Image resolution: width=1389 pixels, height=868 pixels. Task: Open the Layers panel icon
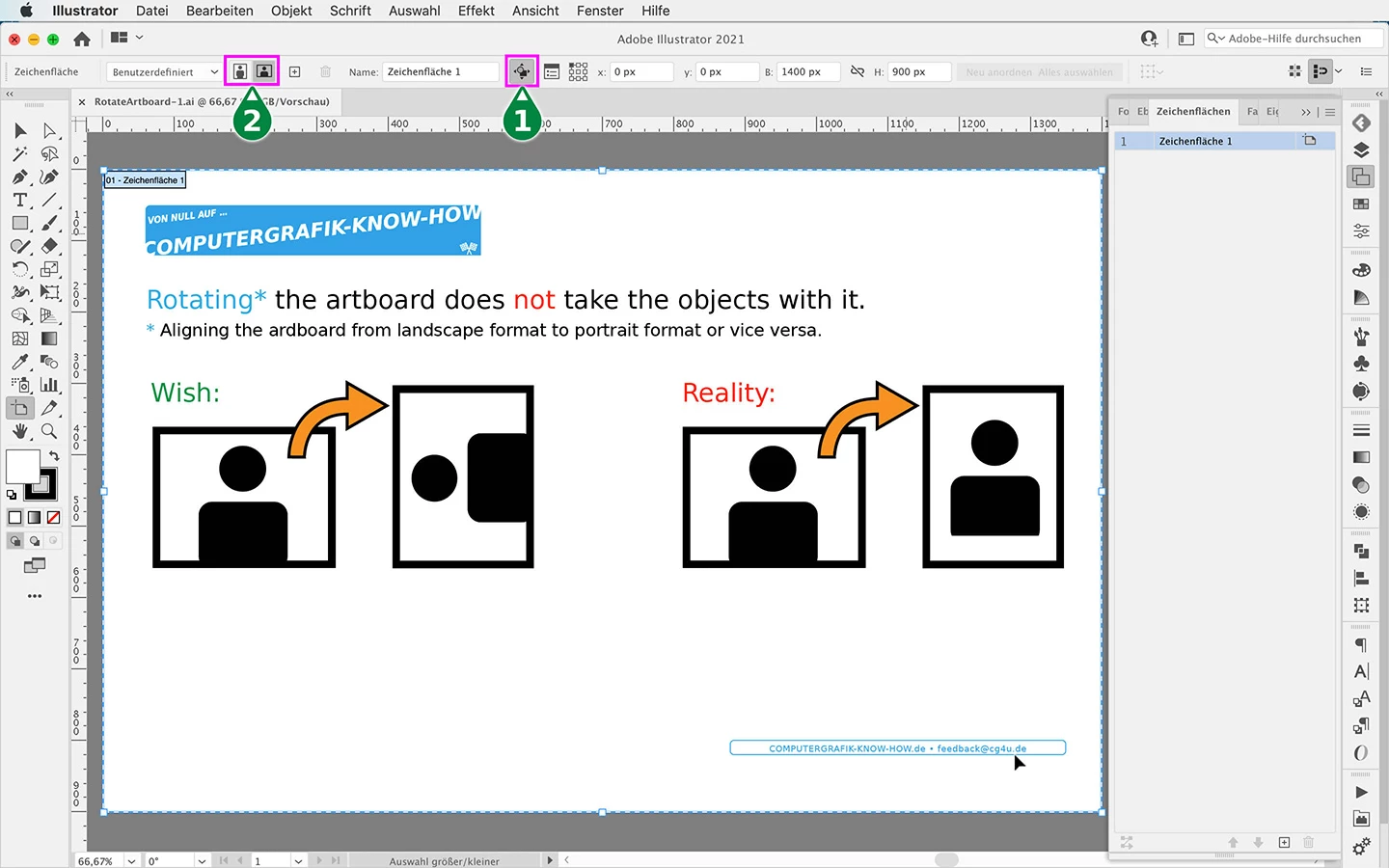click(1361, 150)
